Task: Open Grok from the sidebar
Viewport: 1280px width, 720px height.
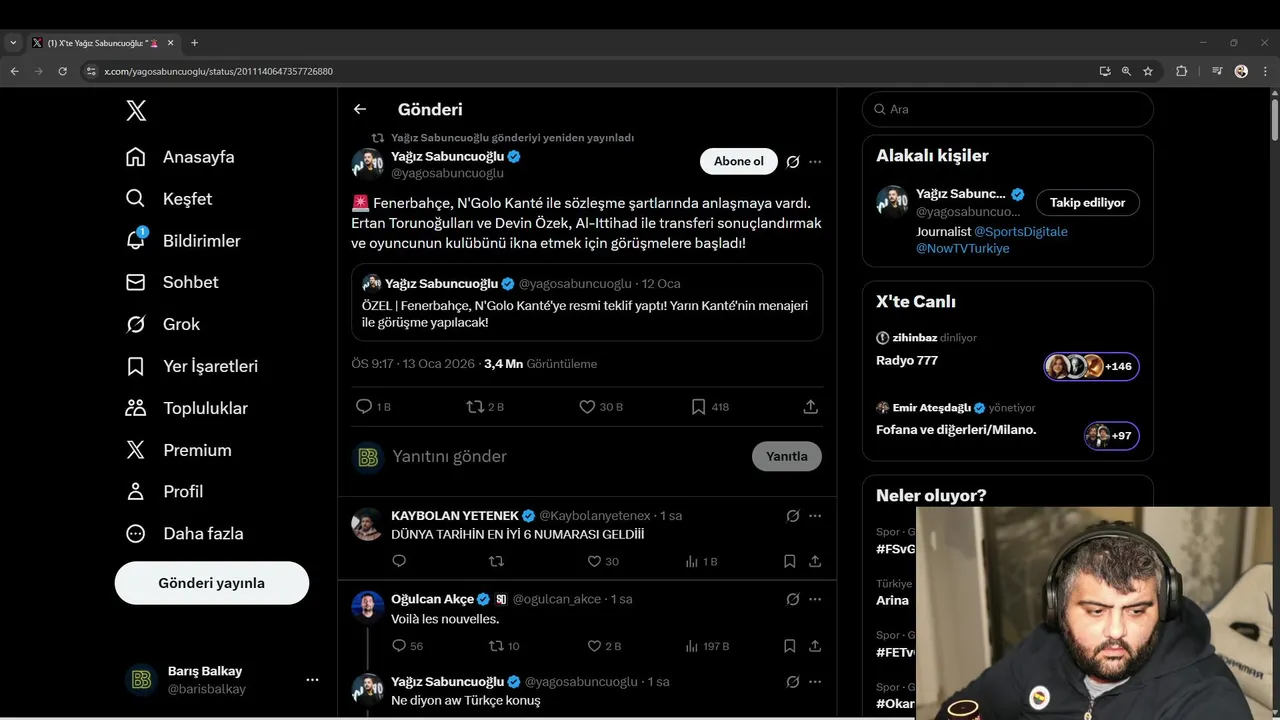Action: [x=164, y=324]
